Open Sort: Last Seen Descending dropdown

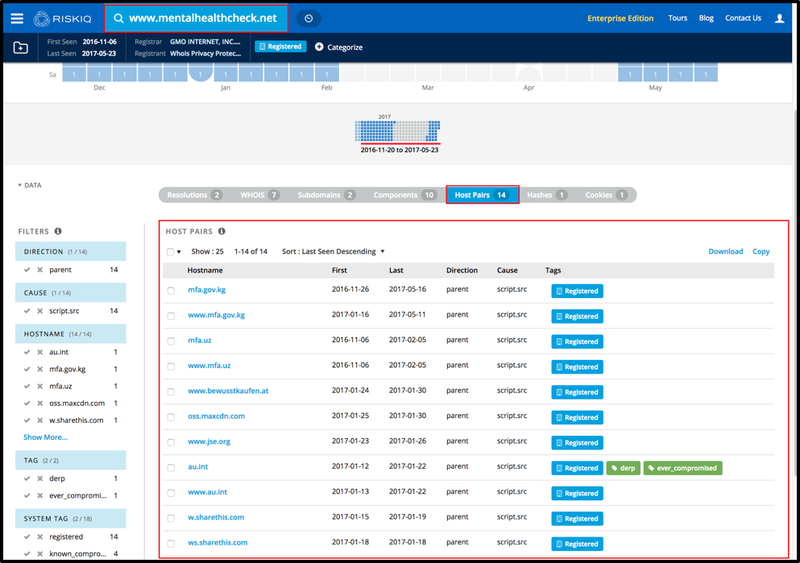click(333, 251)
